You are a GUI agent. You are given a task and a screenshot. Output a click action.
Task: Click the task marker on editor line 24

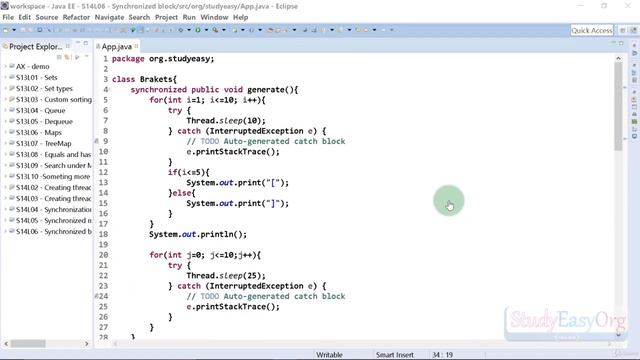coord(97,296)
